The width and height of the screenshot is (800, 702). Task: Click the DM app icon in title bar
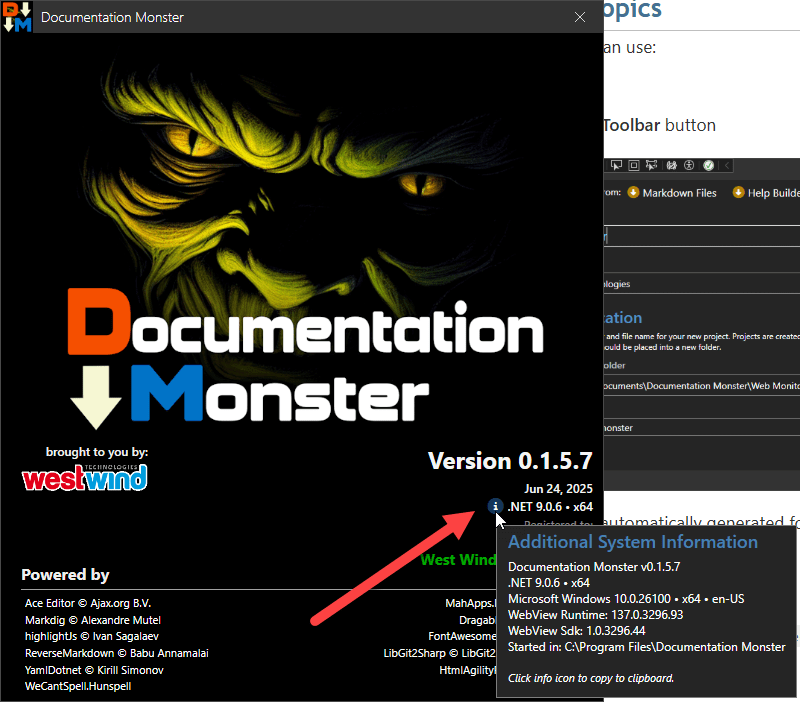click(17, 16)
